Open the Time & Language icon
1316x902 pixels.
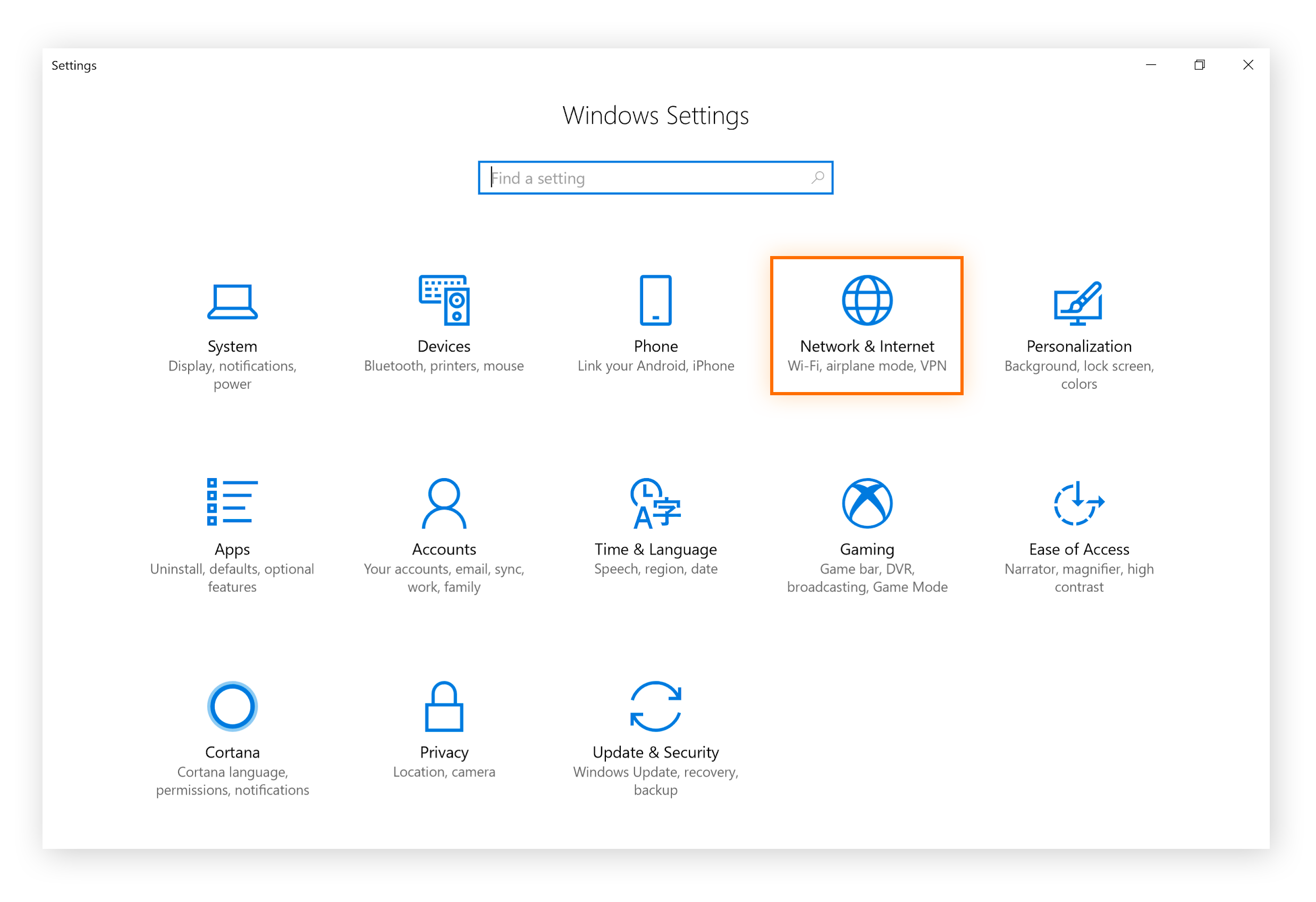[656, 504]
